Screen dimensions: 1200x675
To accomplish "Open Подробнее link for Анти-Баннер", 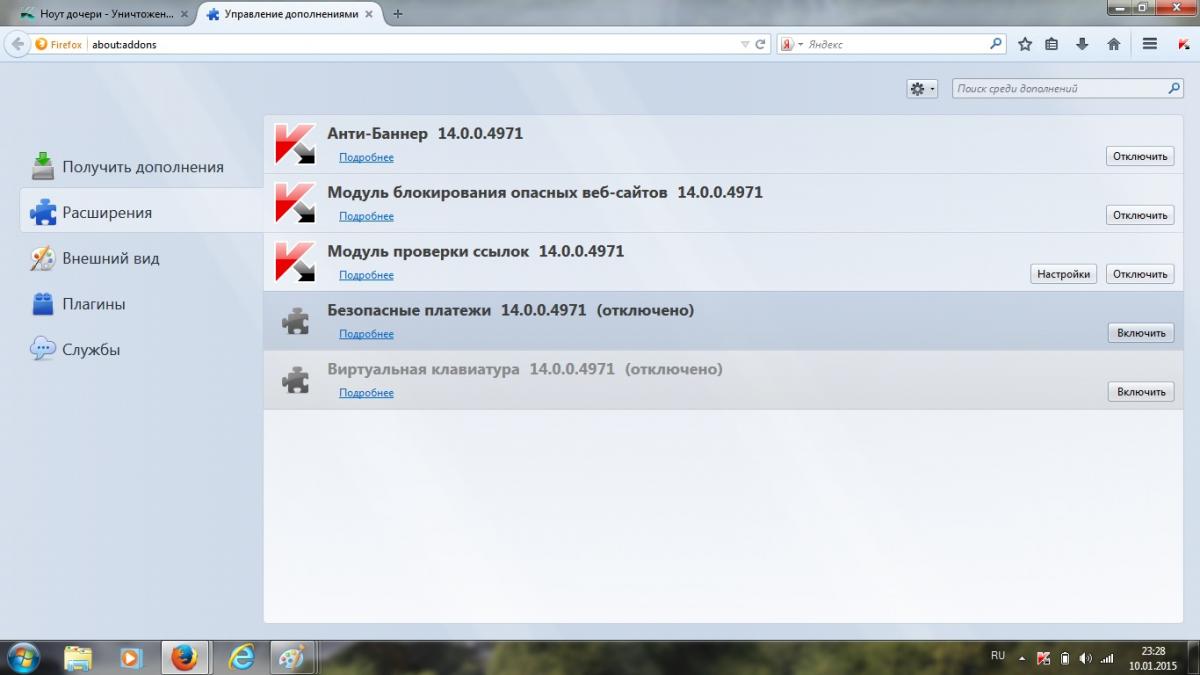I will pos(366,157).
